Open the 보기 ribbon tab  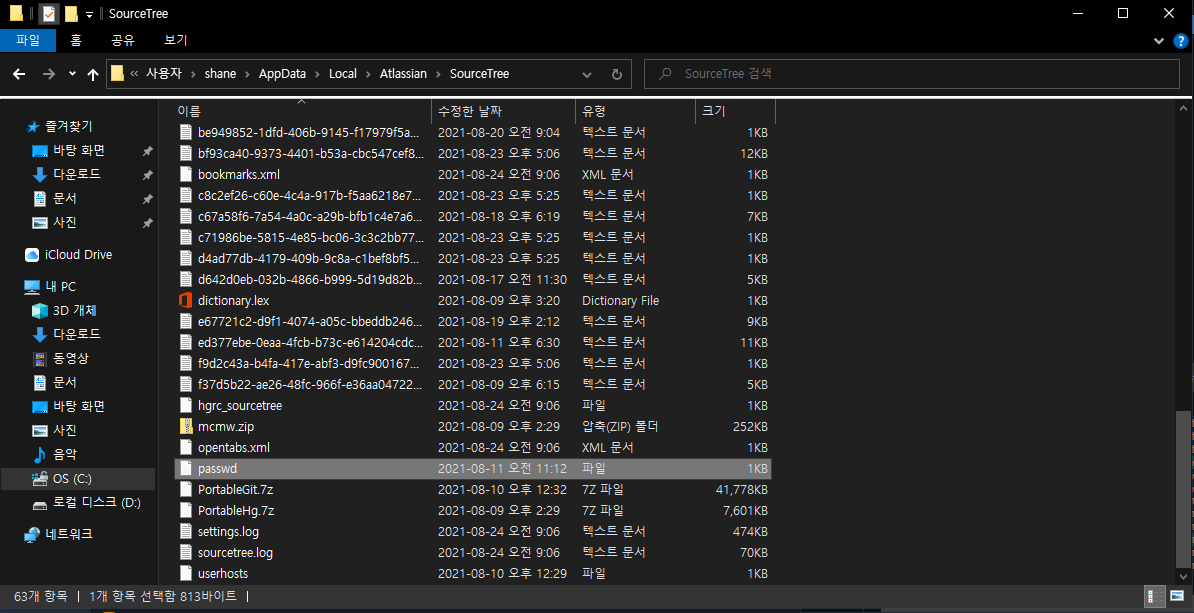pos(176,40)
